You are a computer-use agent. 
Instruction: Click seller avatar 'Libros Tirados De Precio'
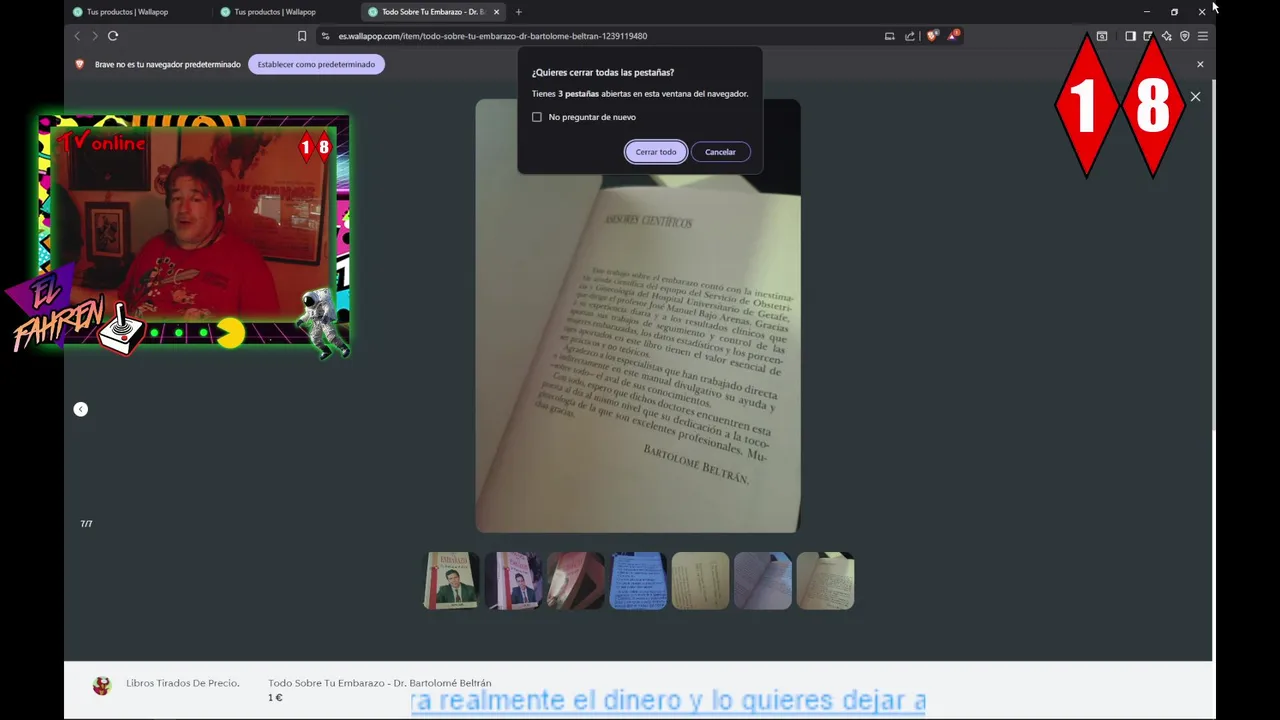coord(102,686)
